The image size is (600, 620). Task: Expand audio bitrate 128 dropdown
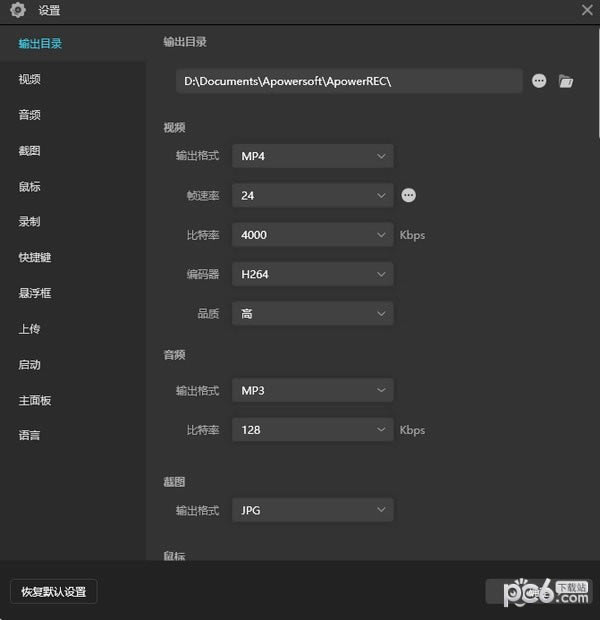pos(312,430)
